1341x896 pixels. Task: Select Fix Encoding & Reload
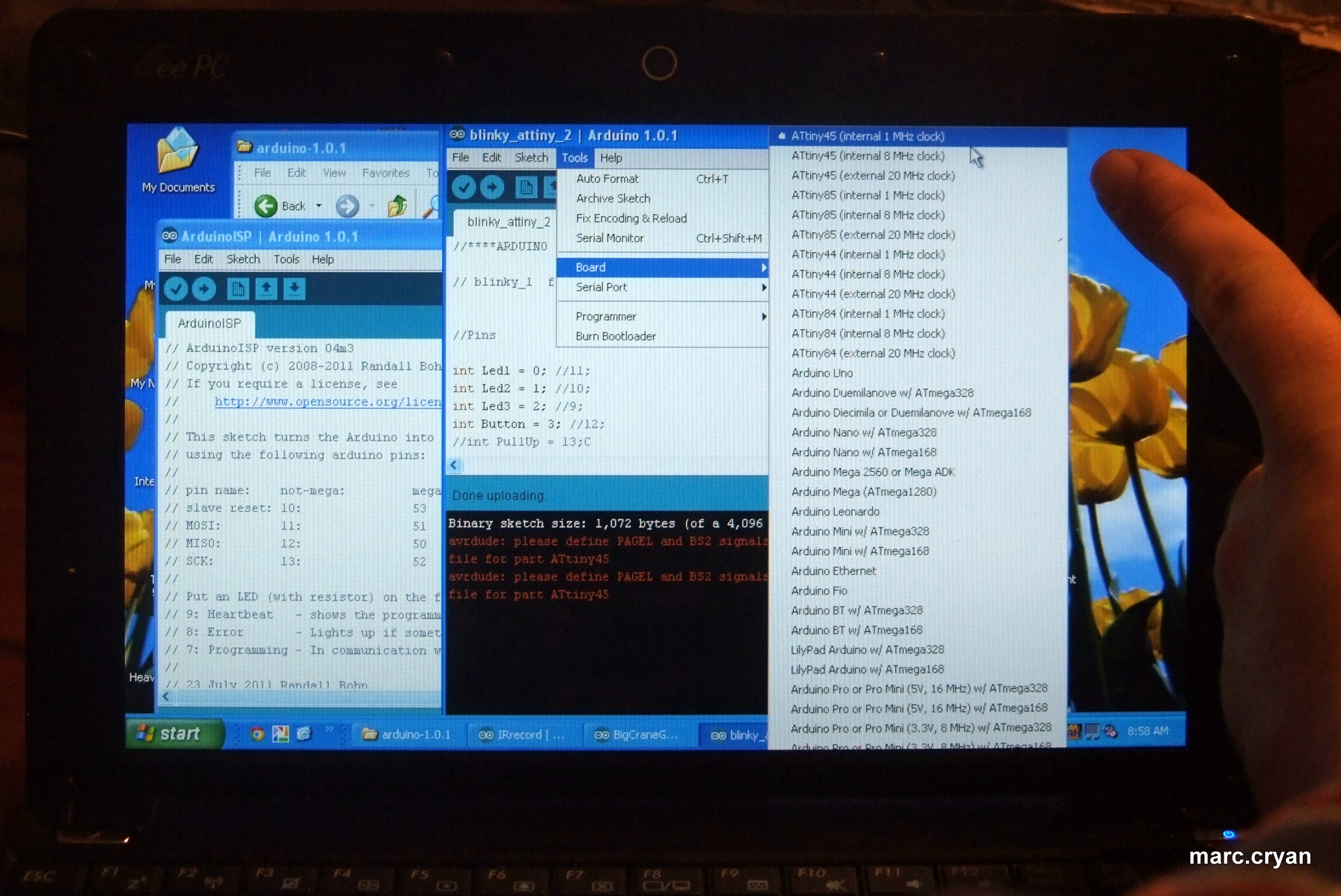662,218
